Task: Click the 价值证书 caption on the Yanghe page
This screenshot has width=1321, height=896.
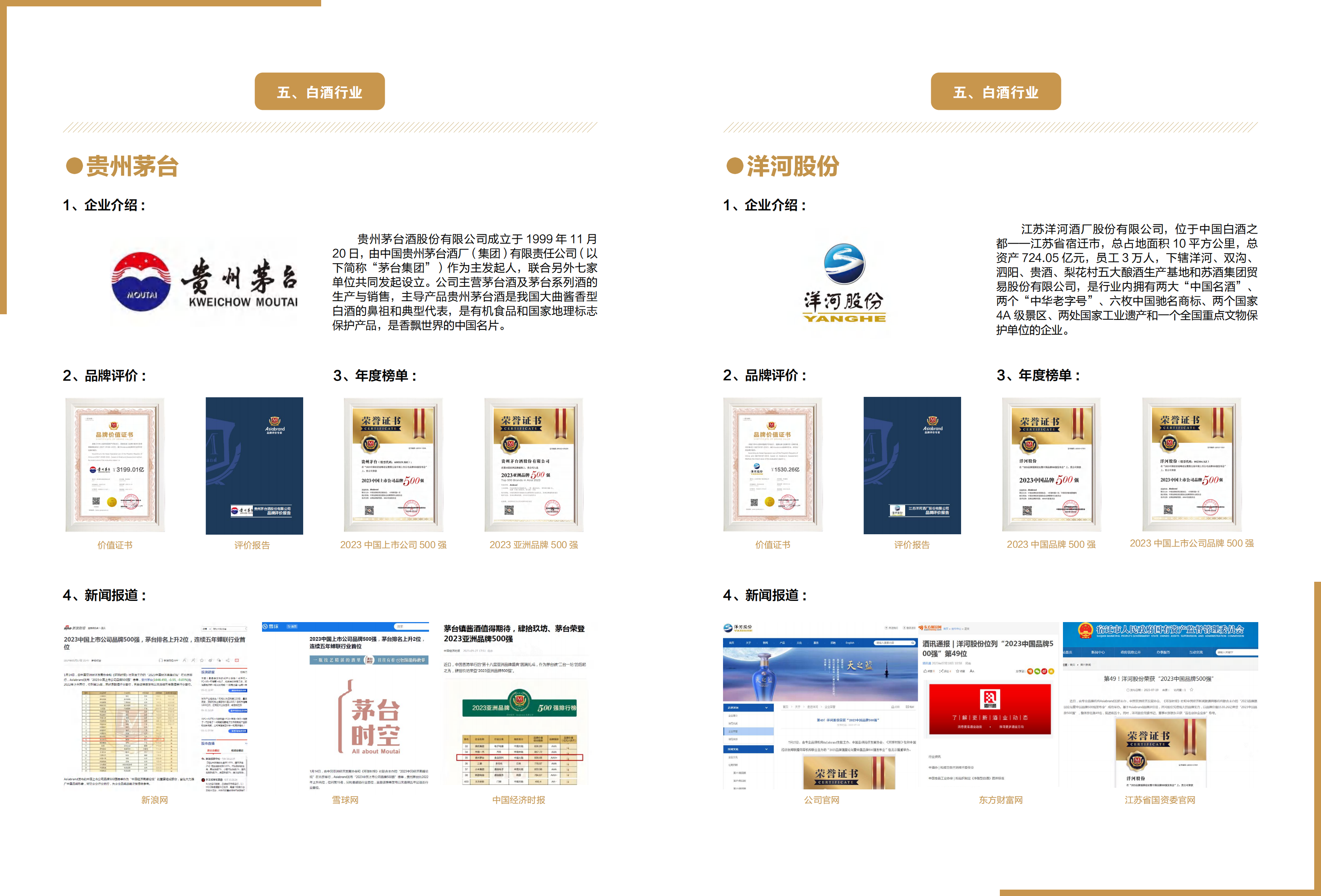Action: [773, 544]
